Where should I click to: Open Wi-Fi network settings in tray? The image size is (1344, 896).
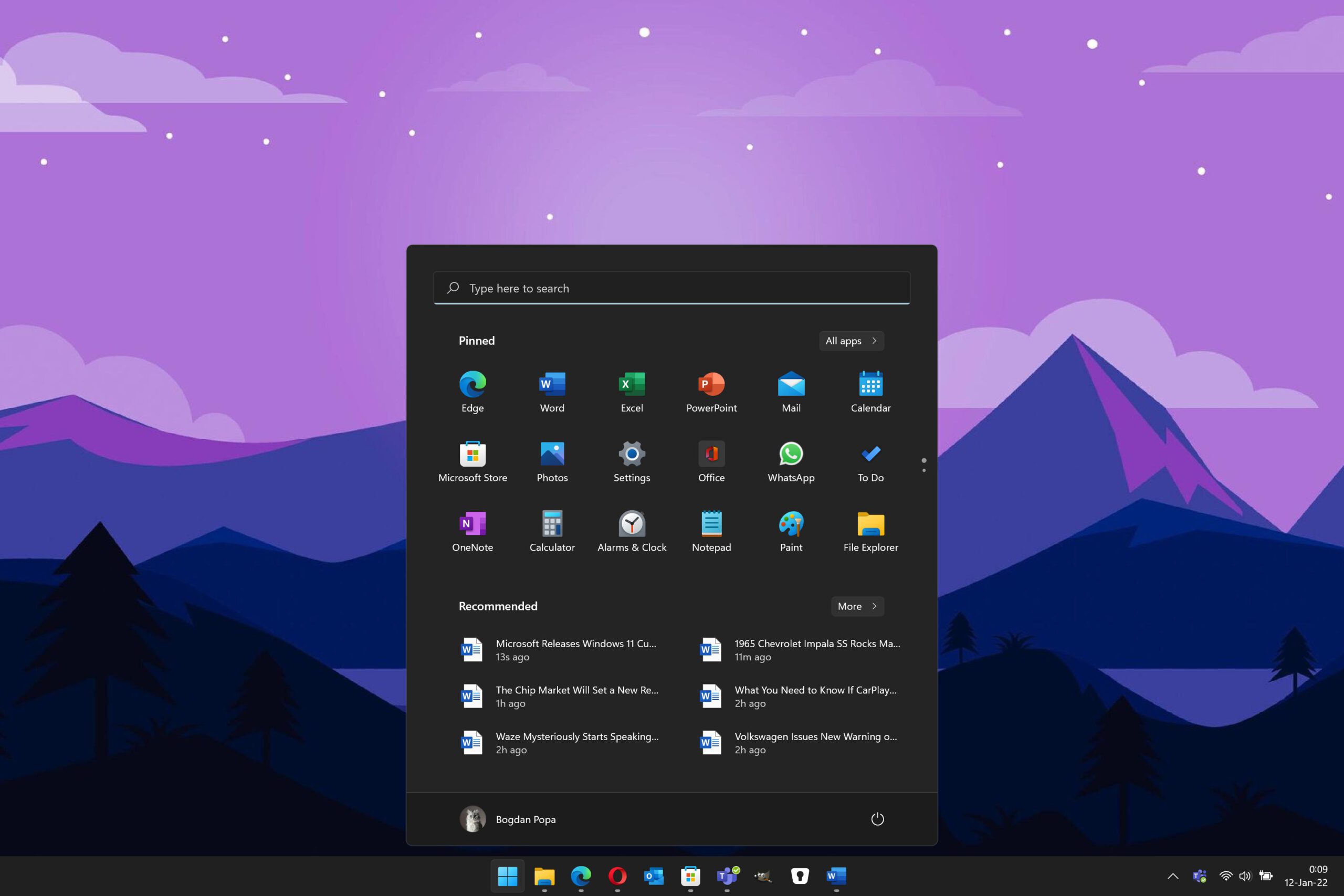(1225, 876)
